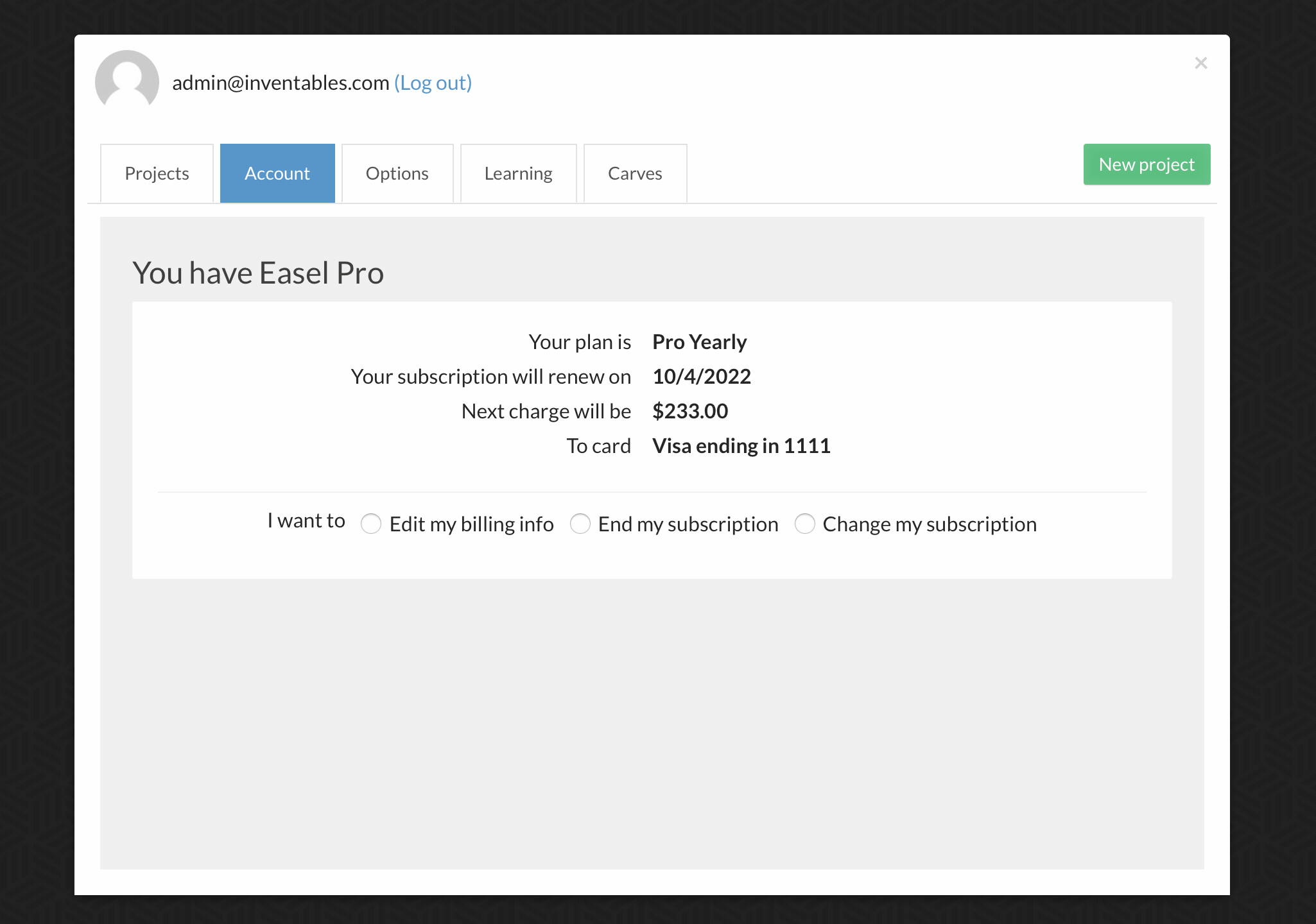Open the Carves tab
This screenshot has height=924, width=1316.
click(x=635, y=173)
